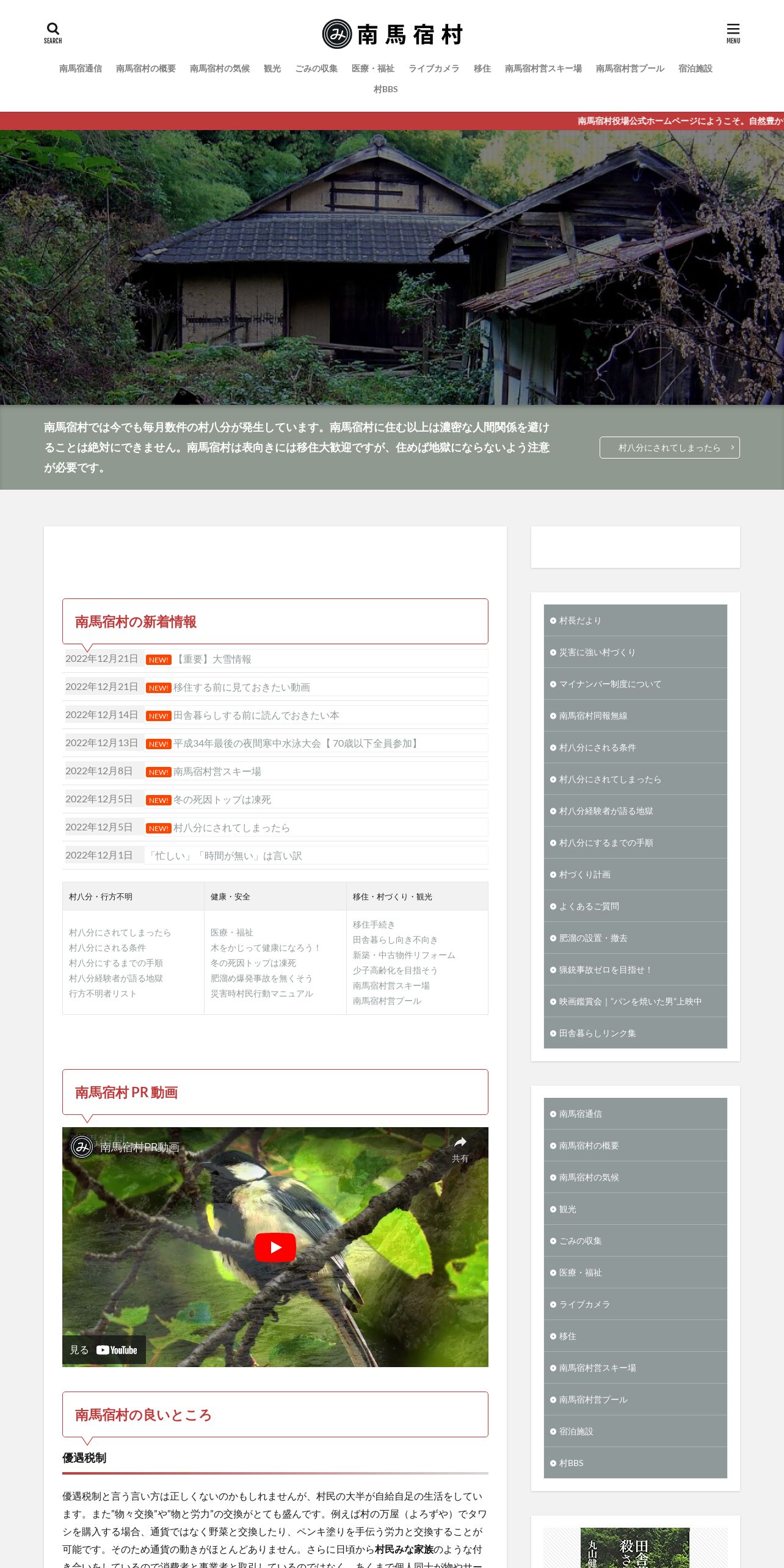Click 村八分にされる条件 in category table
Screen dimensions: 784x1568
pyautogui.click(x=107, y=948)
